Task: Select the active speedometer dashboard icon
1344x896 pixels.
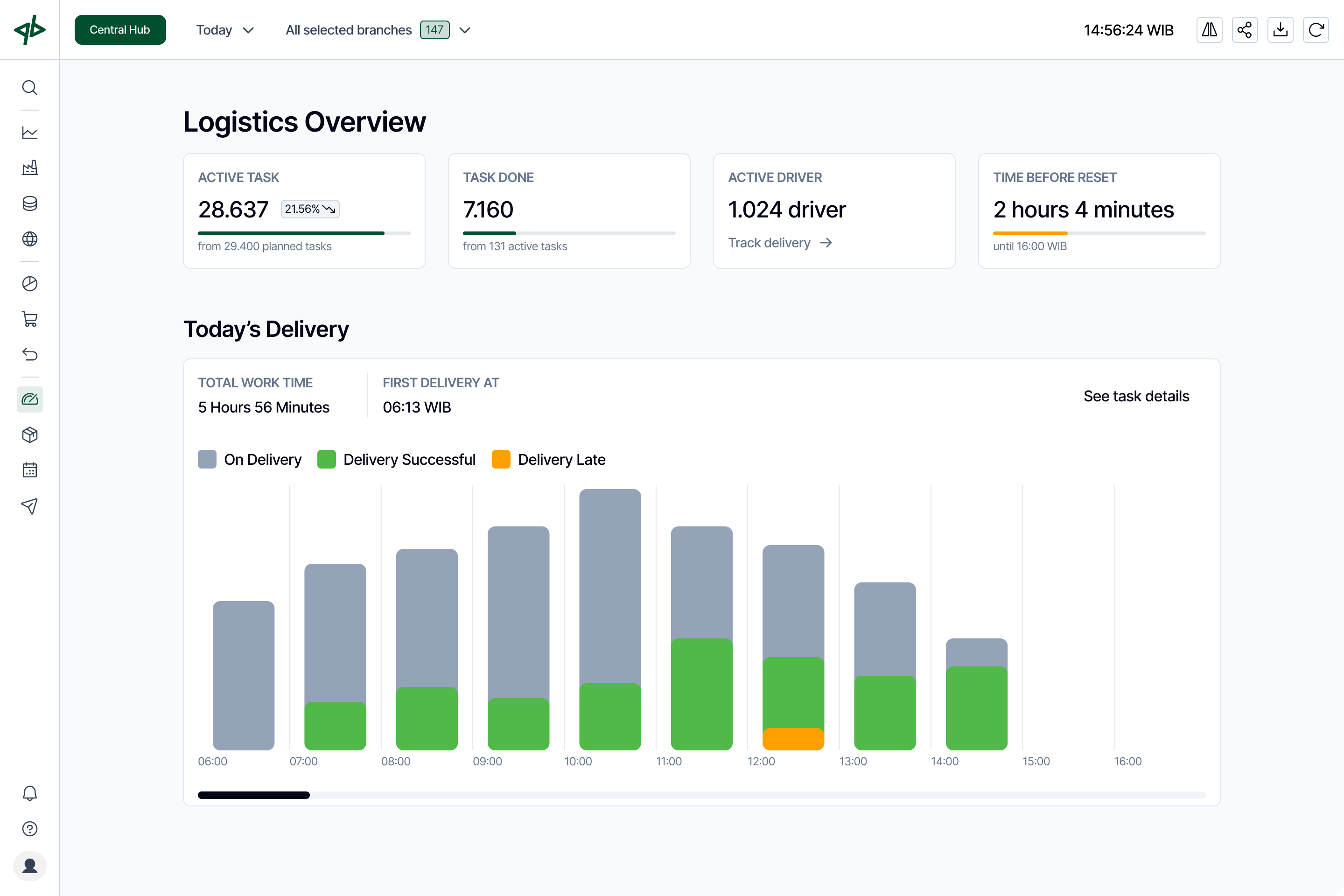Action: coord(30,399)
